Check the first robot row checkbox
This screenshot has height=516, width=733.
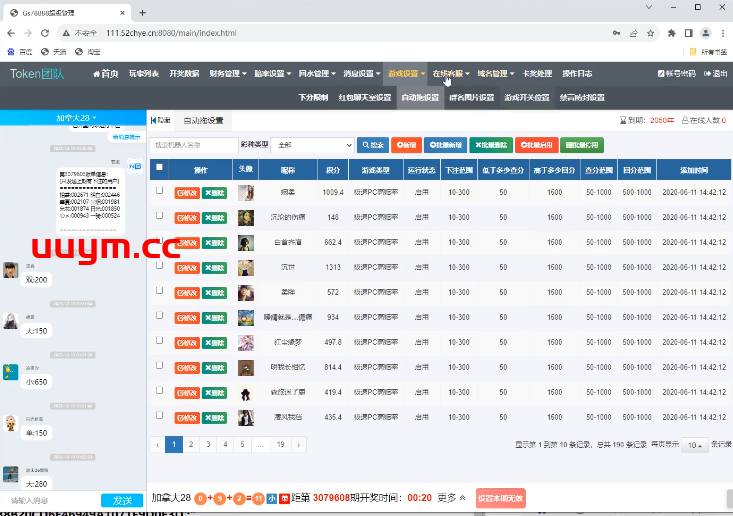point(159,191)
